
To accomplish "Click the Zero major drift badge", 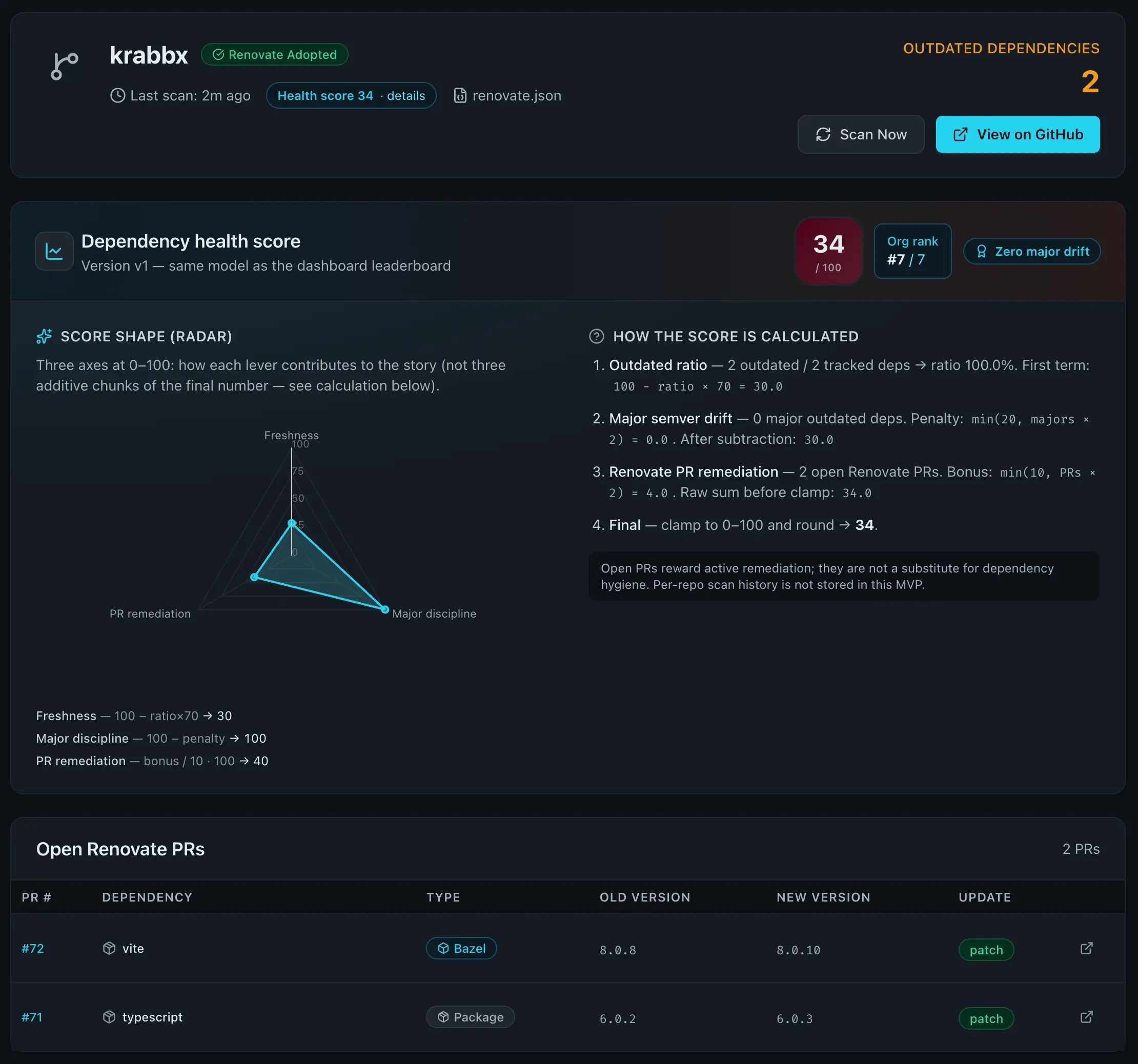I will pyautogui.click(x=1031, y=251).
